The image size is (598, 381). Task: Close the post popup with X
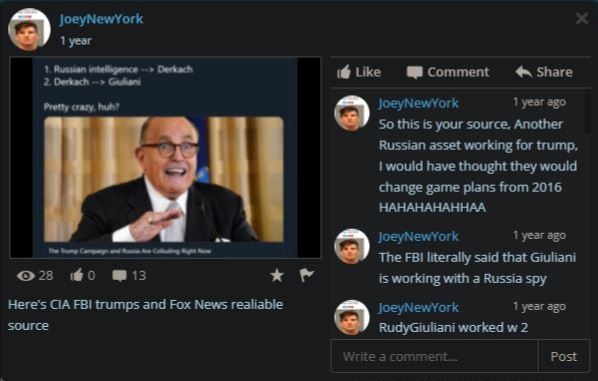(x=582, y=18)
